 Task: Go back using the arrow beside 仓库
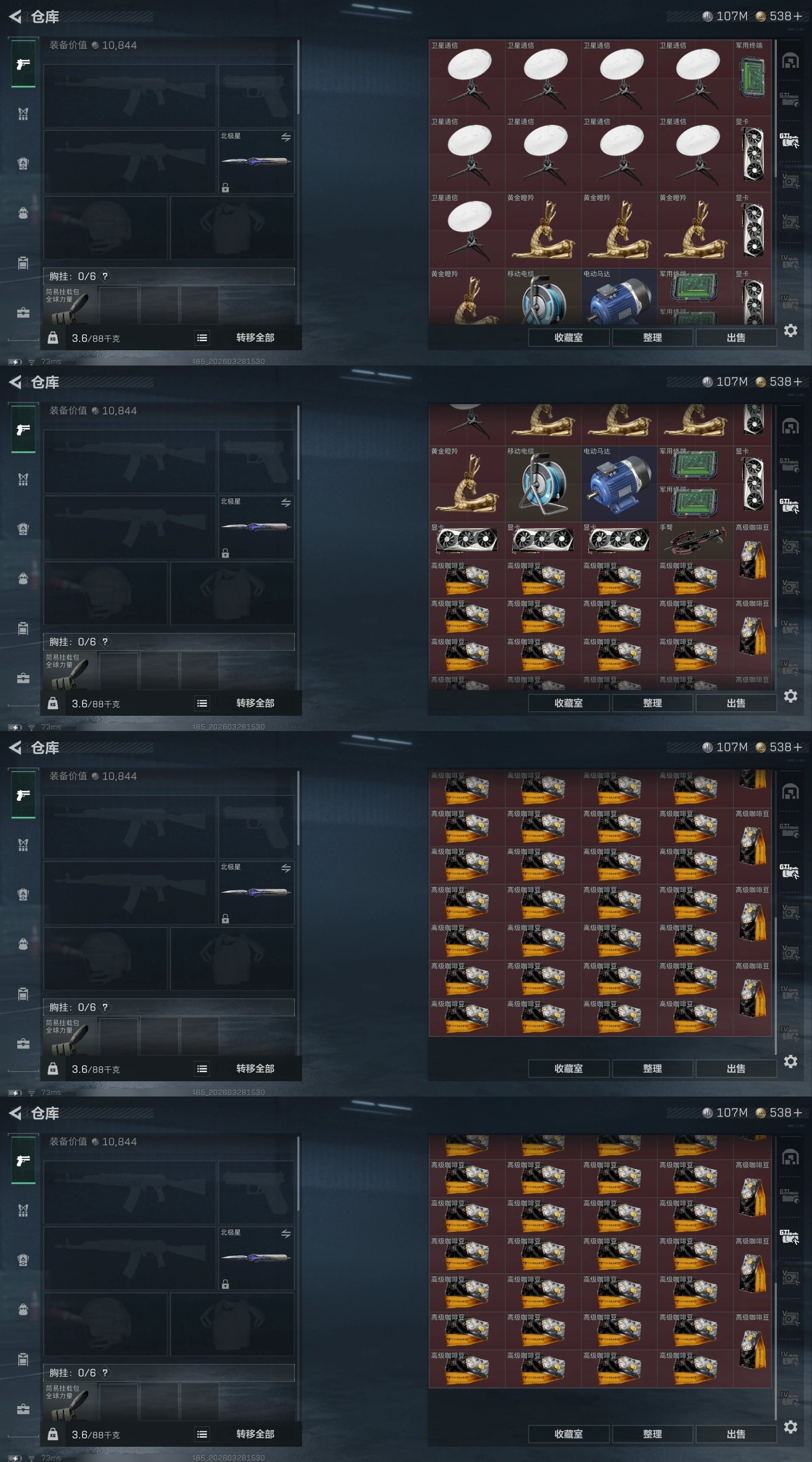coord(15,16)
